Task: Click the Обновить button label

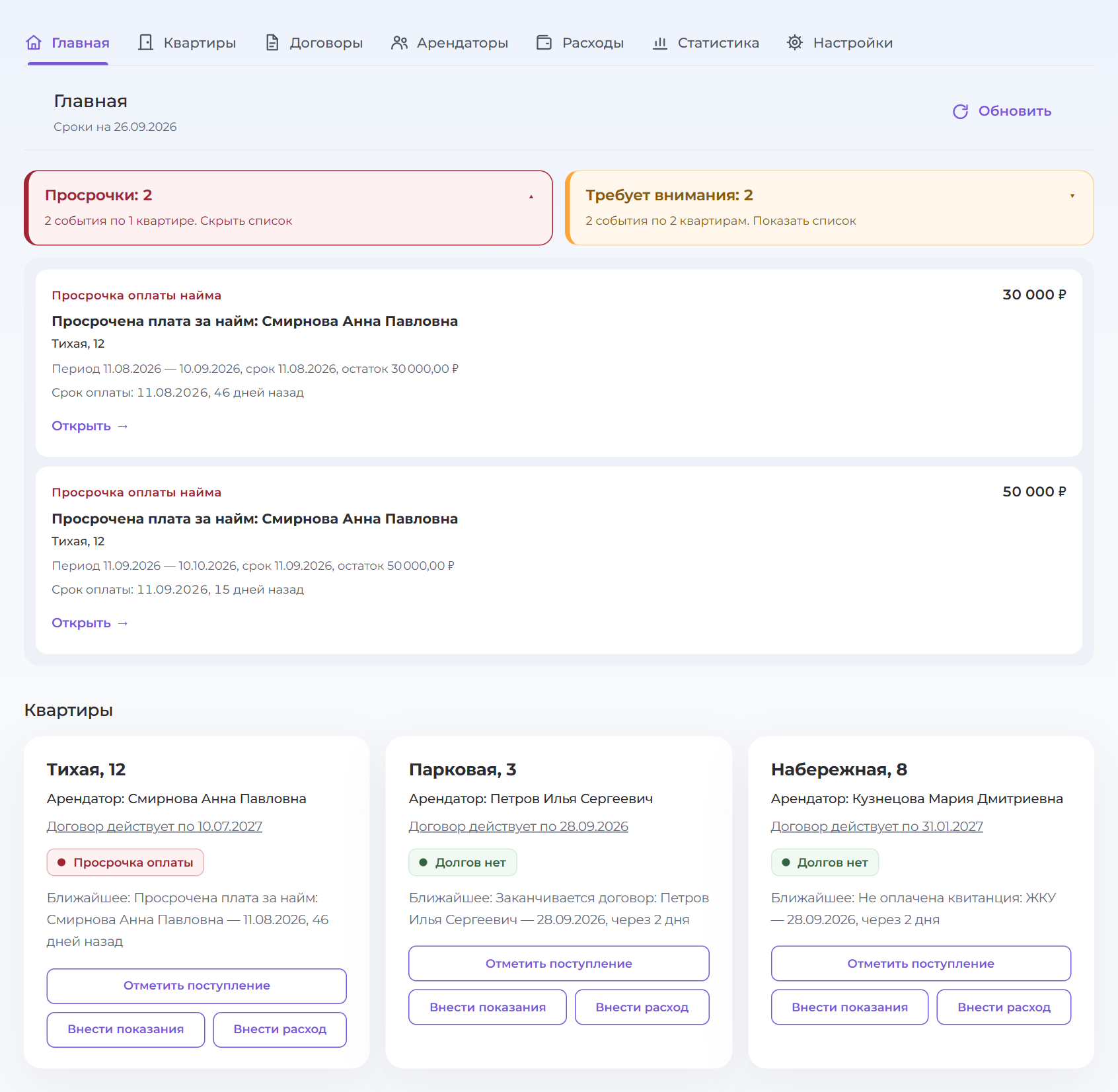Action: tap(1015, 112)
